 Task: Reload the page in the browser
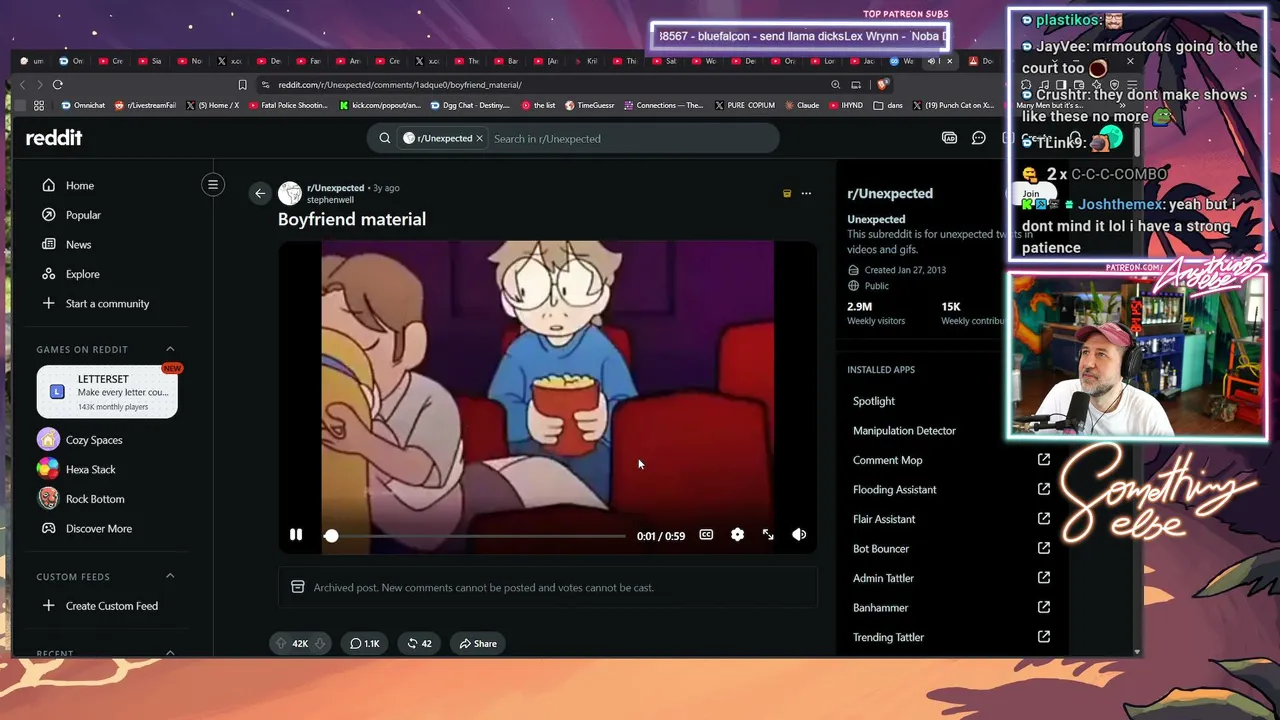[58, 85]
